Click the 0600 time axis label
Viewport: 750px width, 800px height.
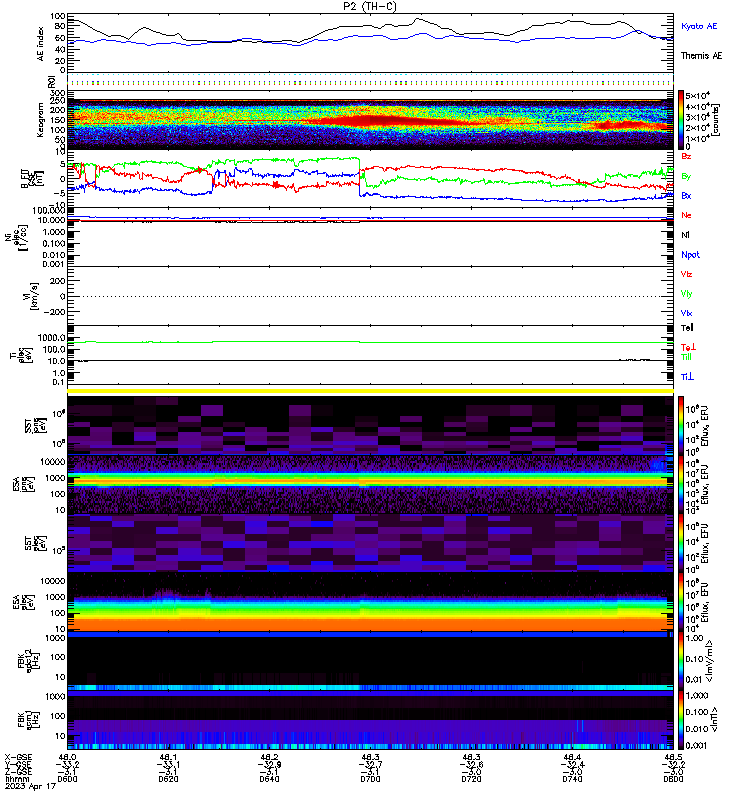coord(67,779)
